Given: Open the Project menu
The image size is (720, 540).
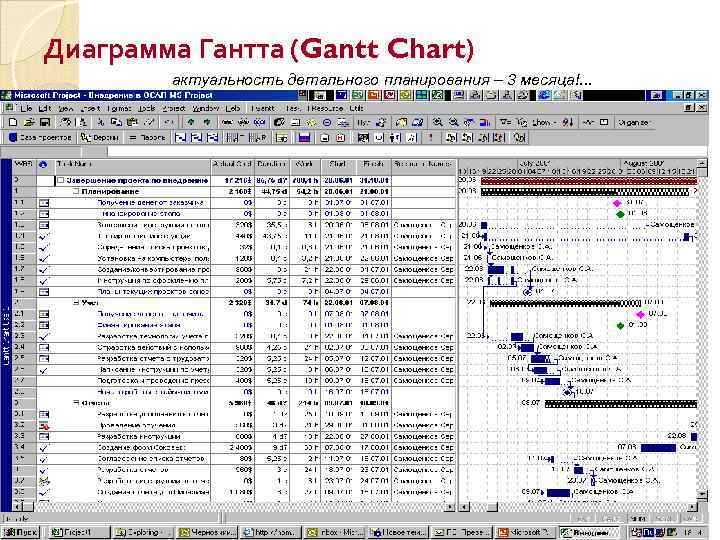Looking at the screenshot, I should click(x=174, y=108).
